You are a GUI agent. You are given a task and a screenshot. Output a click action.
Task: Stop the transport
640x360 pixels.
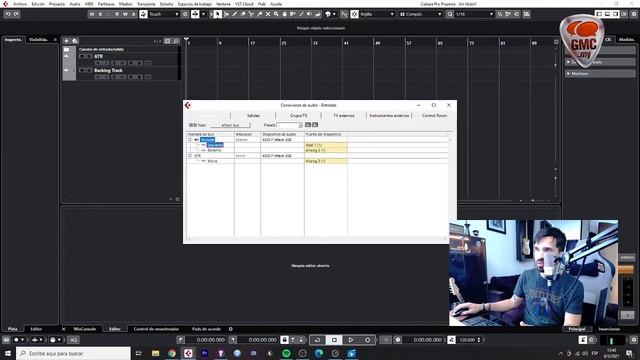coord(334,340)
